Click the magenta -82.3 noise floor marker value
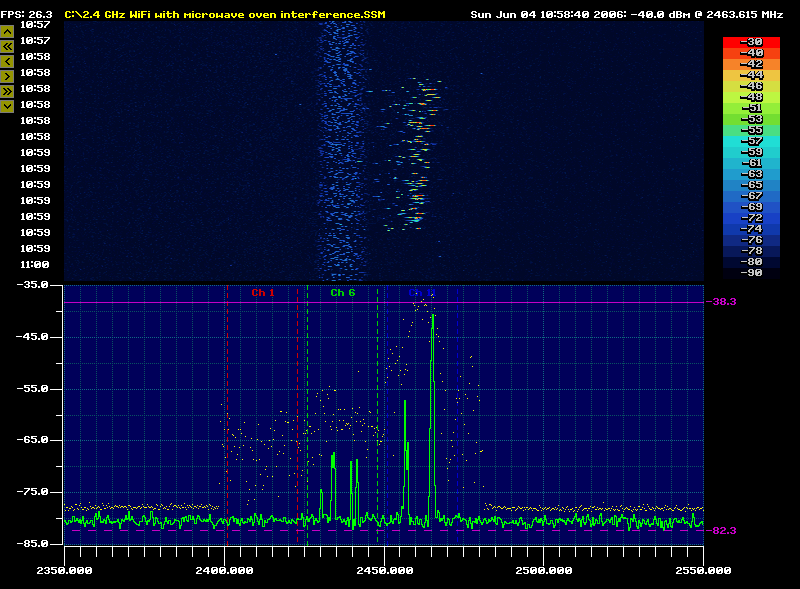The width and height of the screenshot is (800, 589). [721, 531]
